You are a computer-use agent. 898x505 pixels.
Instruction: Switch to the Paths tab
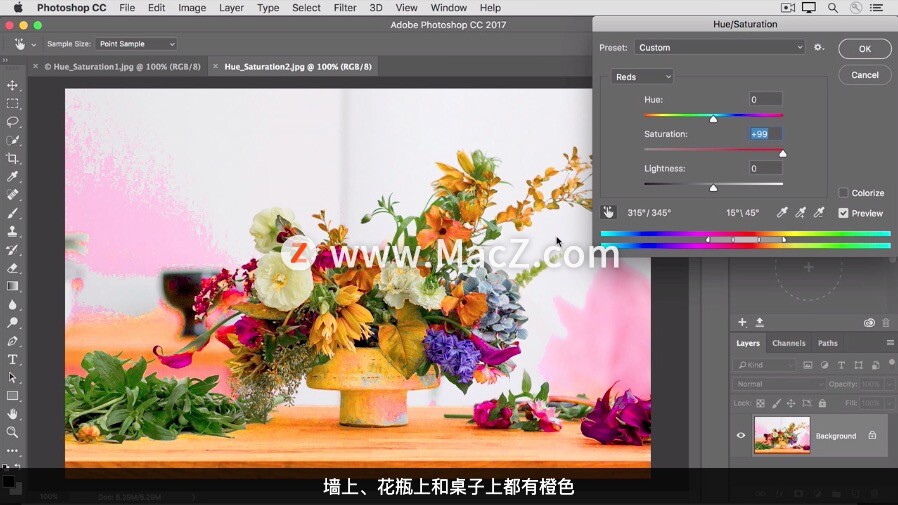click(x=828, y=343)
